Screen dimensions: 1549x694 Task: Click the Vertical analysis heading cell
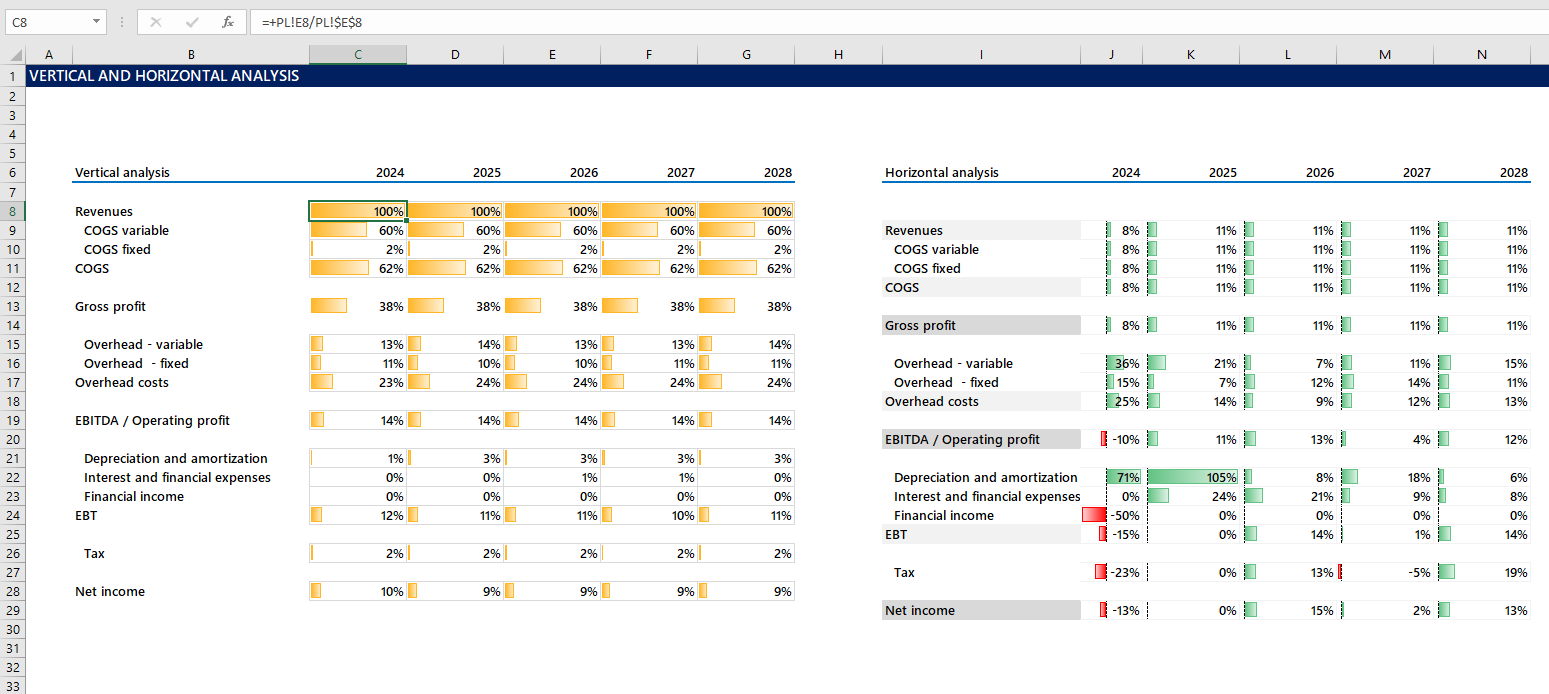pos(122,173)
